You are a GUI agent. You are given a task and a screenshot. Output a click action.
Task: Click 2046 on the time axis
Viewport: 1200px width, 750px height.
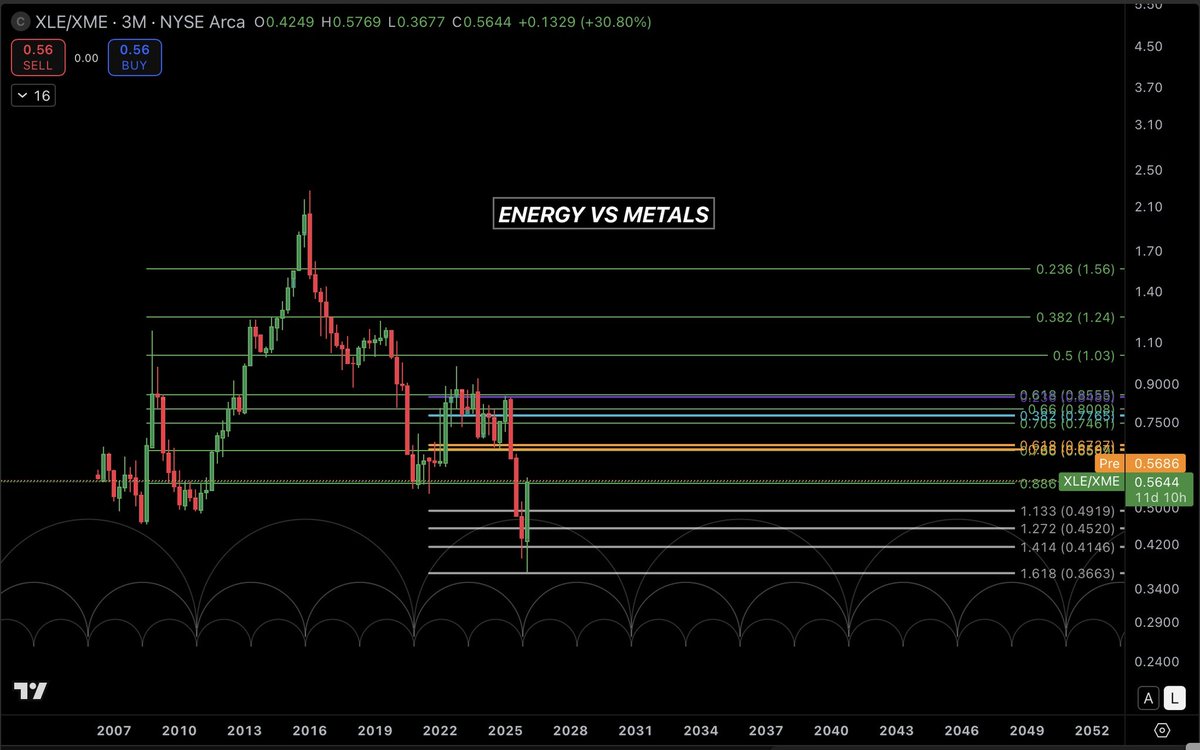pyautogui.click(x=962, y=731)
